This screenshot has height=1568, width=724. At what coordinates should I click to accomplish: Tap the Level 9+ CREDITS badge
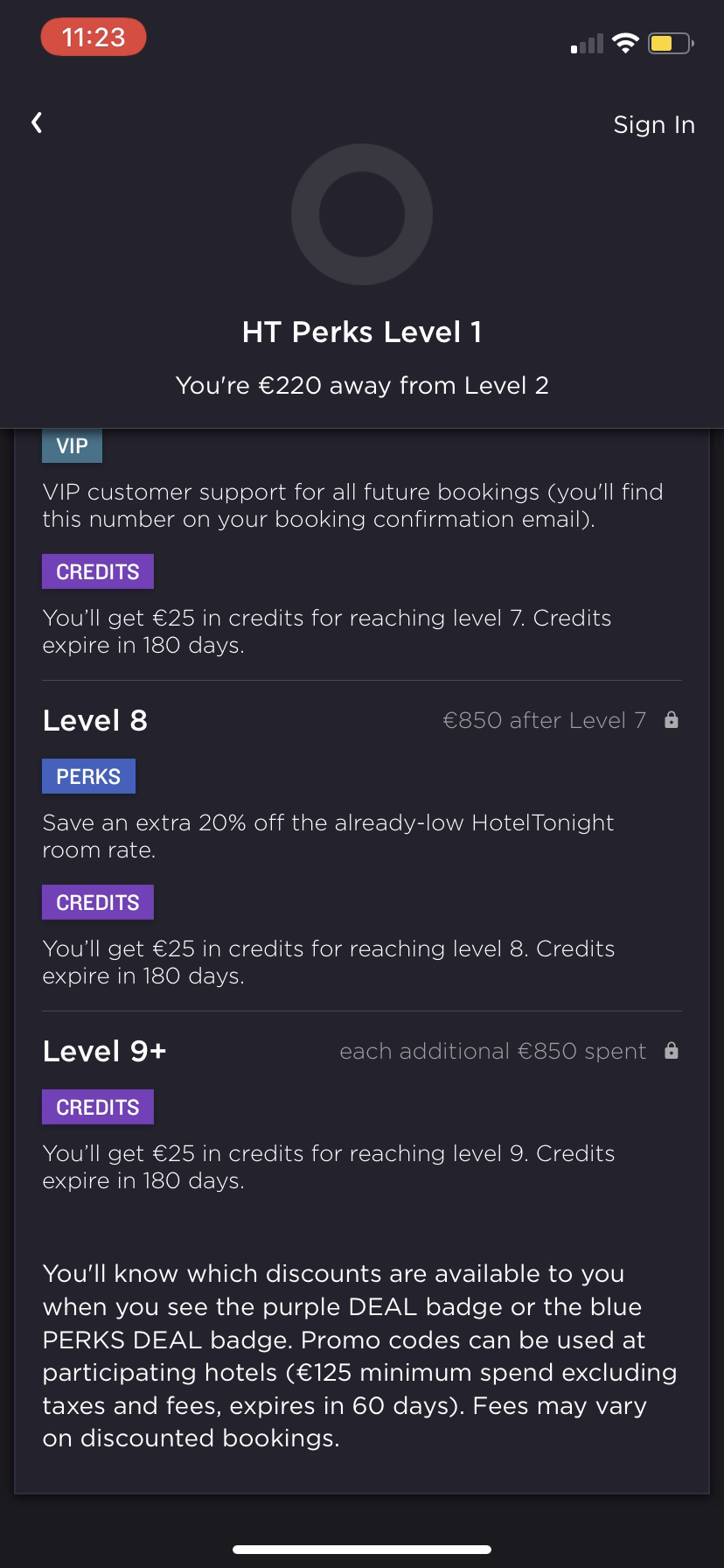[98, 1107]
